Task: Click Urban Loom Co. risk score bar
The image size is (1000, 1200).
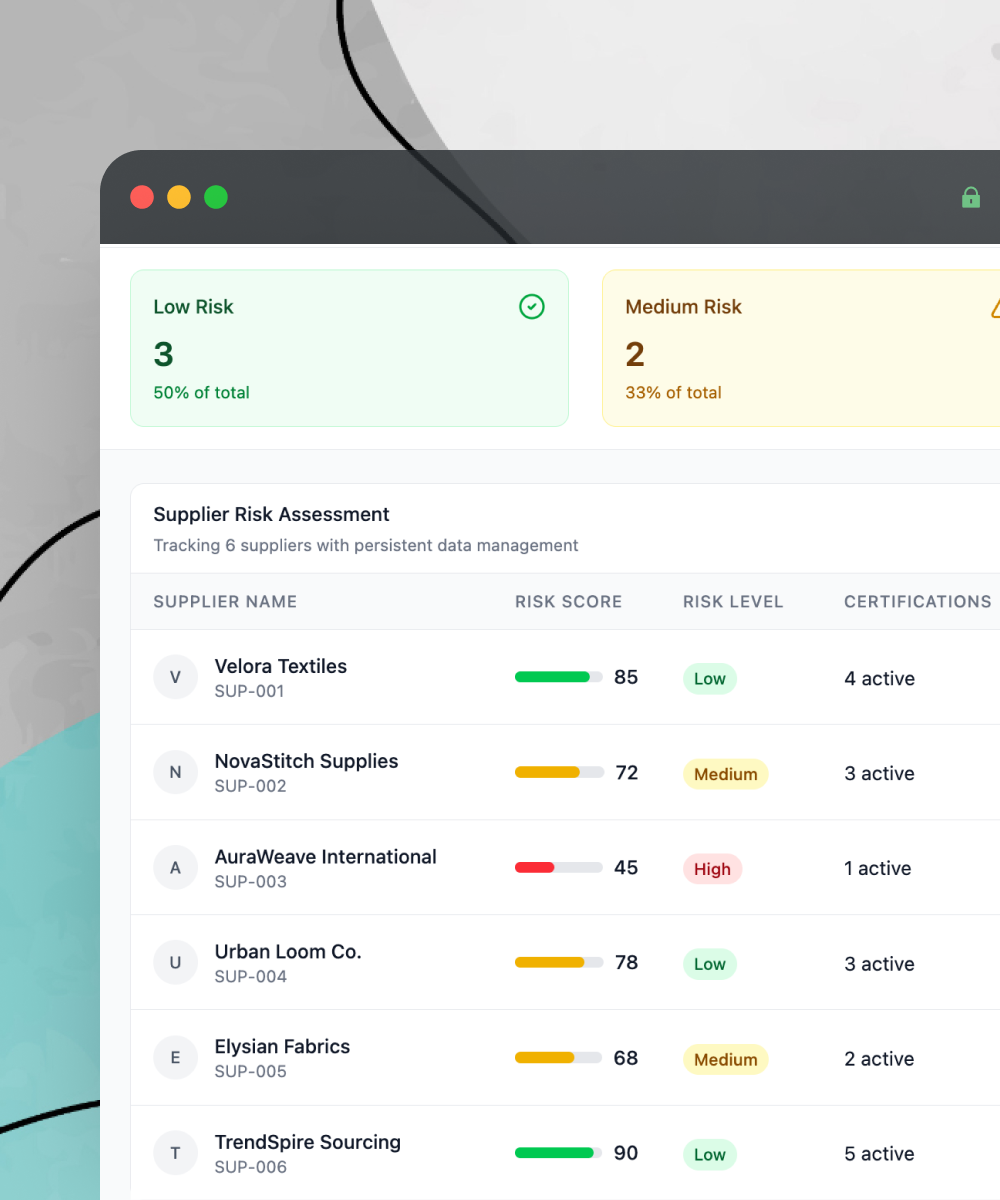Action: point(559,962)
